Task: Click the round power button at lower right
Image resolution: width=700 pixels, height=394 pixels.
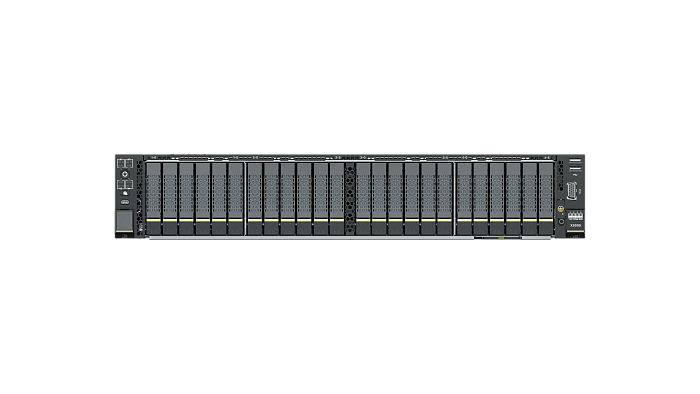Action: 561,221
